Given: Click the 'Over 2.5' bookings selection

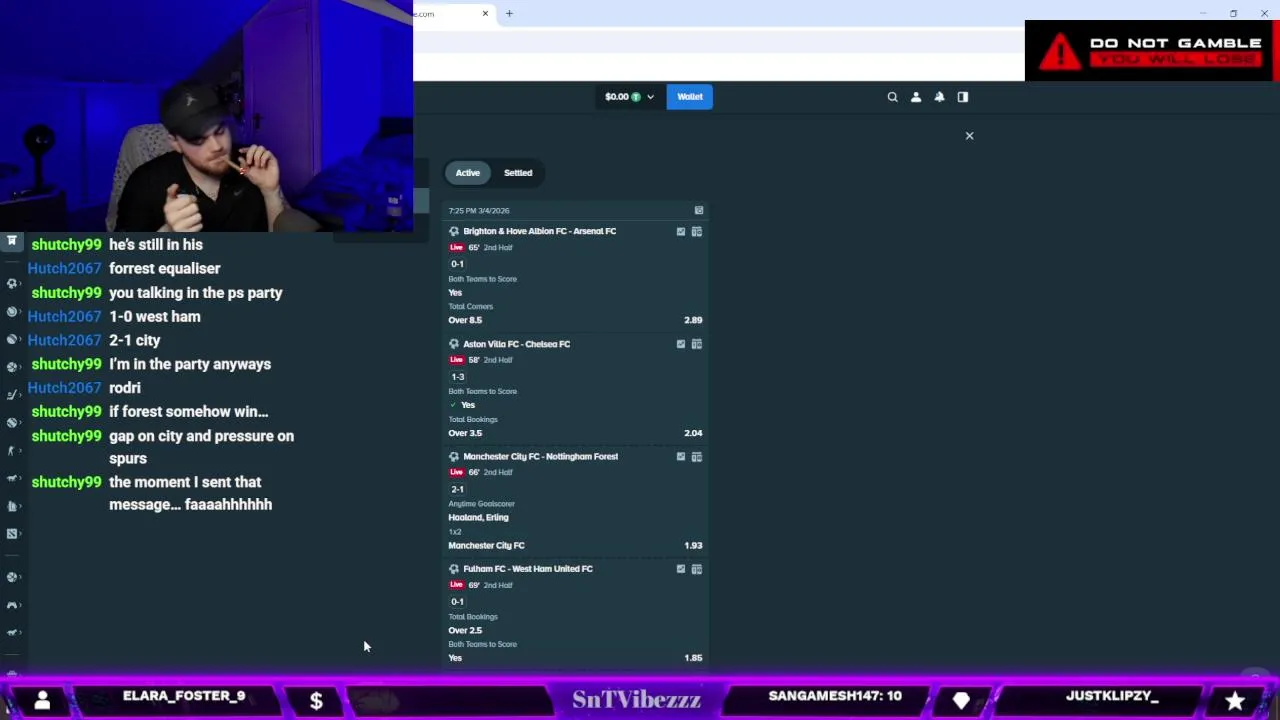Looking at the screenshot, I should [465, 630].
